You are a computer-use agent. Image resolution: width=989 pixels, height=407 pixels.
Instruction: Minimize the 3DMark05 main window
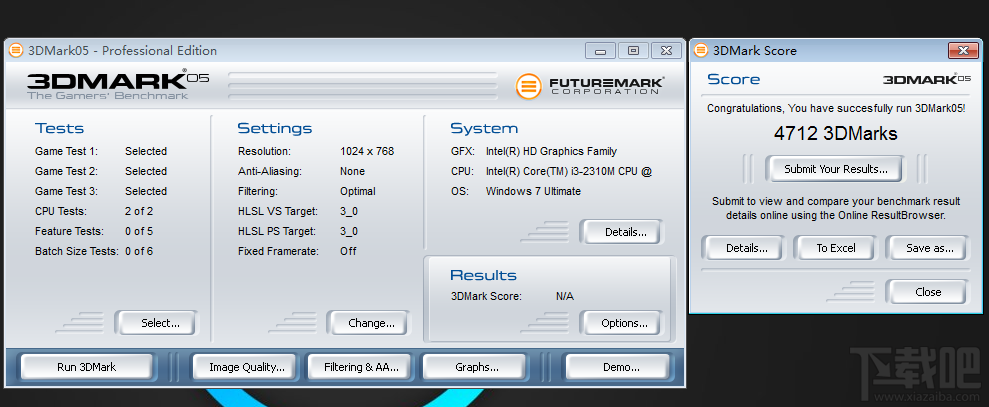600,51
